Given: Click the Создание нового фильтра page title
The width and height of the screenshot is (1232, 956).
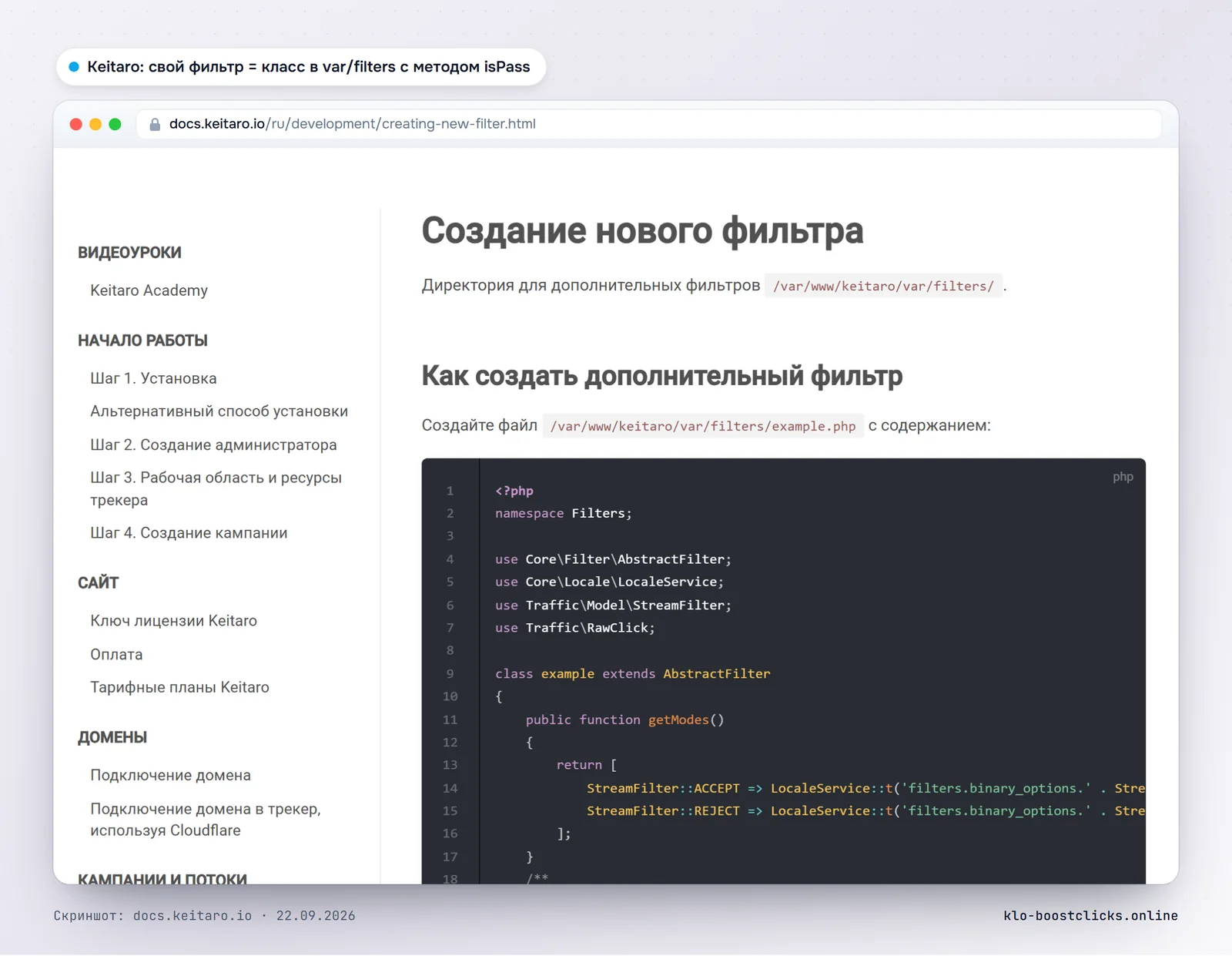Looking at the screenshot, I should pyautogui.click(x=642, y=230).
